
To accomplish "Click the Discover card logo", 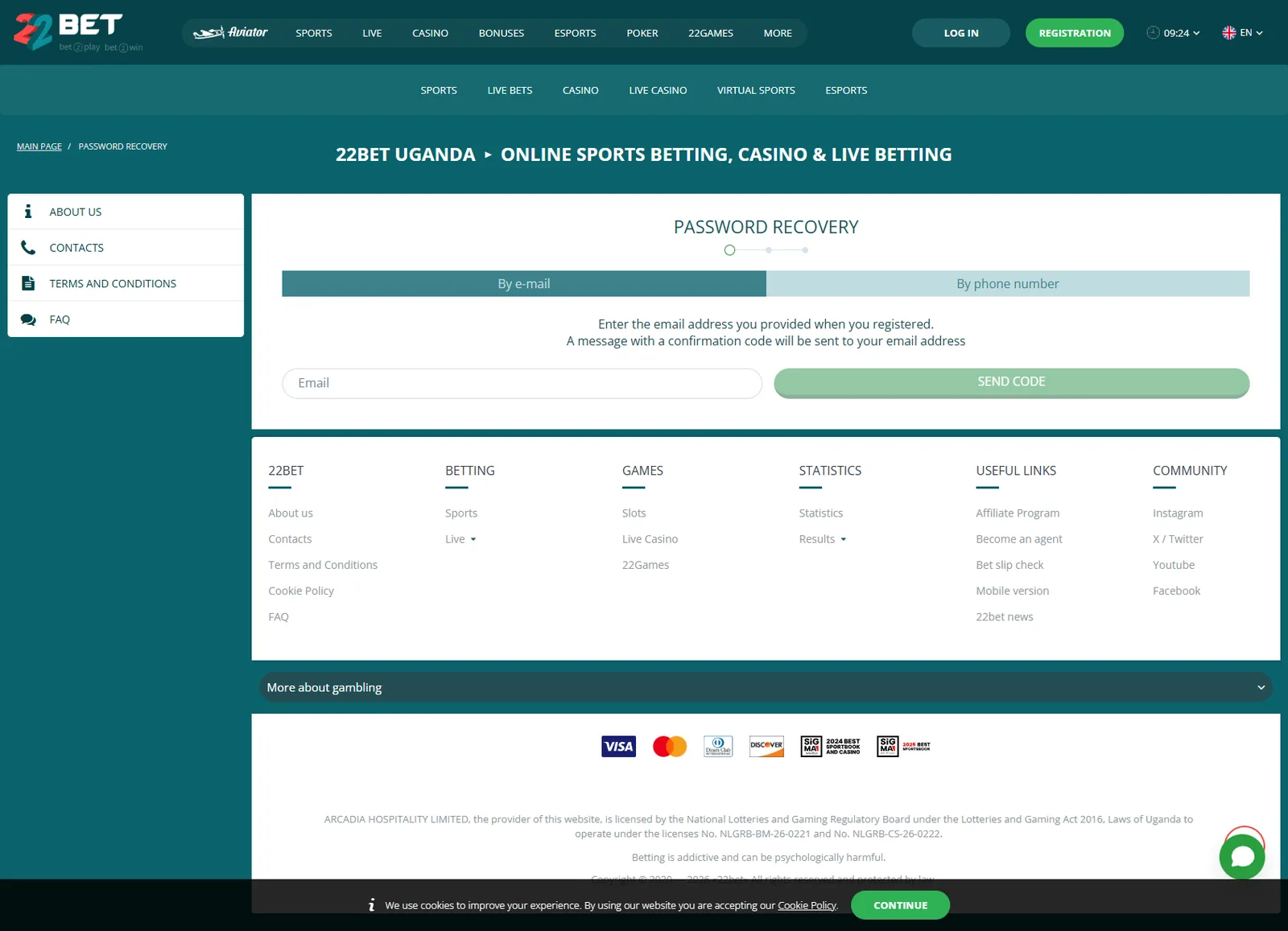I will click(766, 747).
